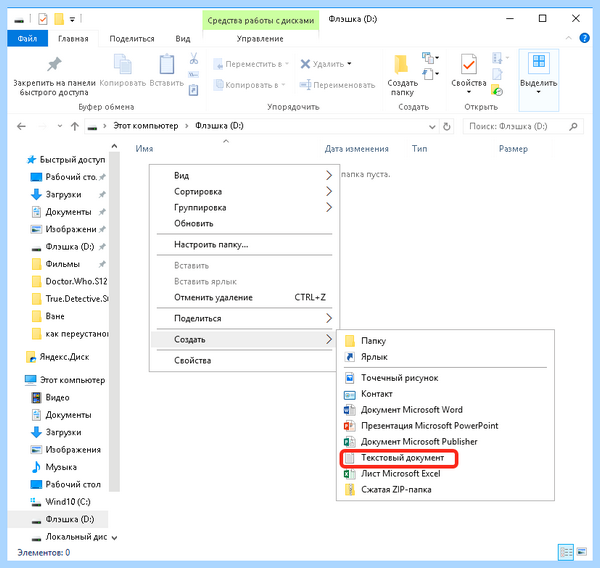600x568 pixels.
Task: Collapse the ribbon with chevron
Action: 568,38
